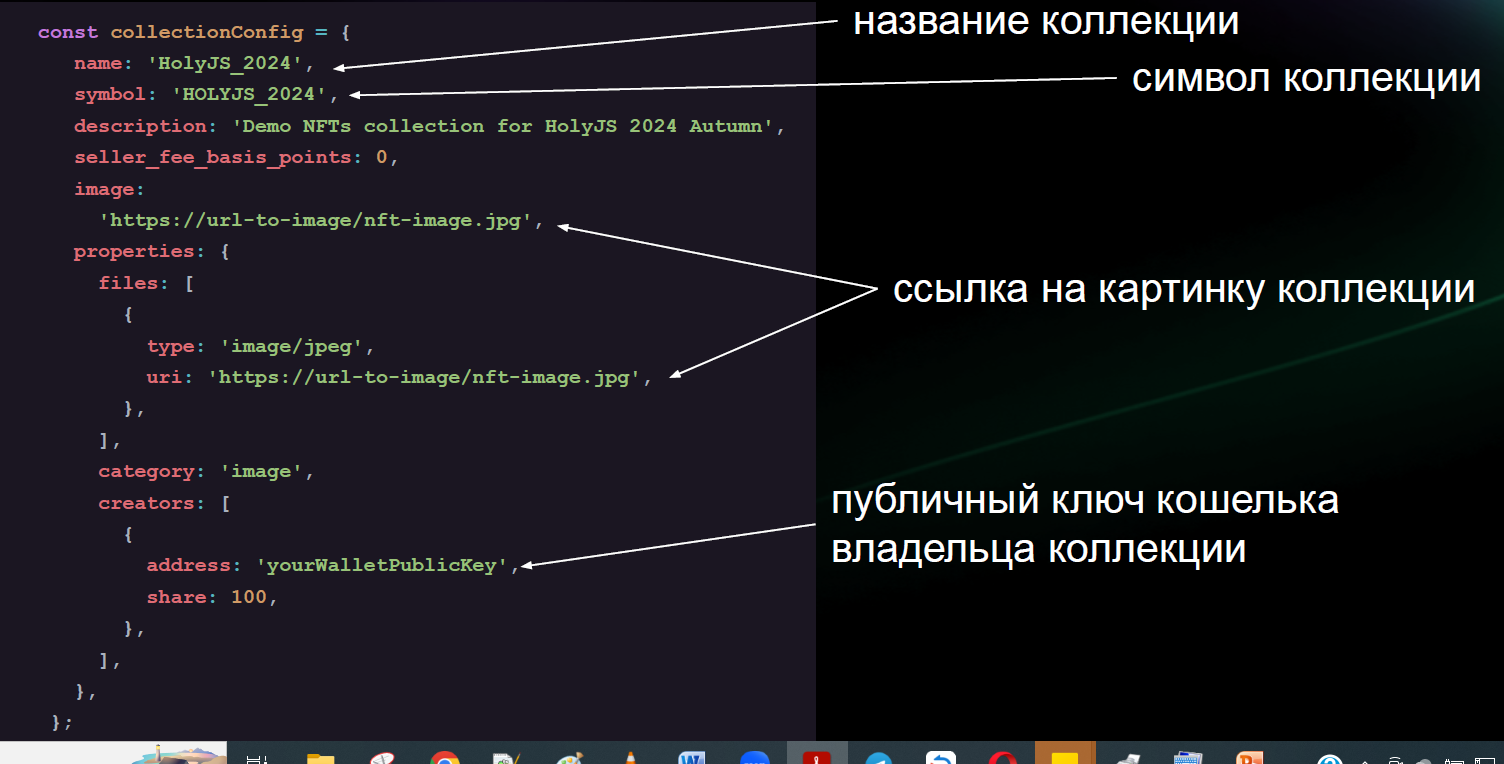Screen dimensions: 1504x764
Task: Launch VLC media player
Action: pyautogui.click(x=633, y=754)
